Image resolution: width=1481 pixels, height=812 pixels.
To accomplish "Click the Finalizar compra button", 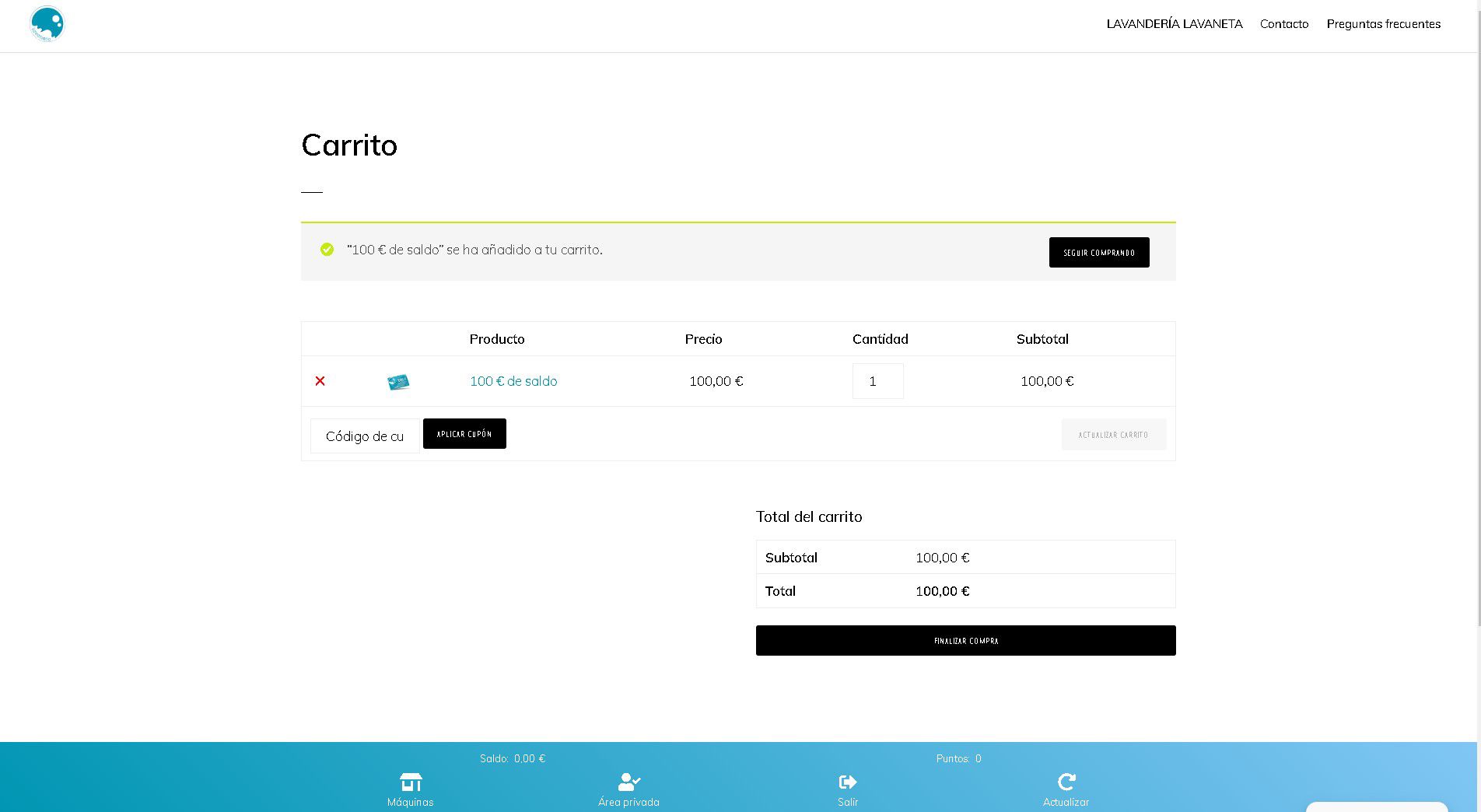I will [x=965, y=640].
